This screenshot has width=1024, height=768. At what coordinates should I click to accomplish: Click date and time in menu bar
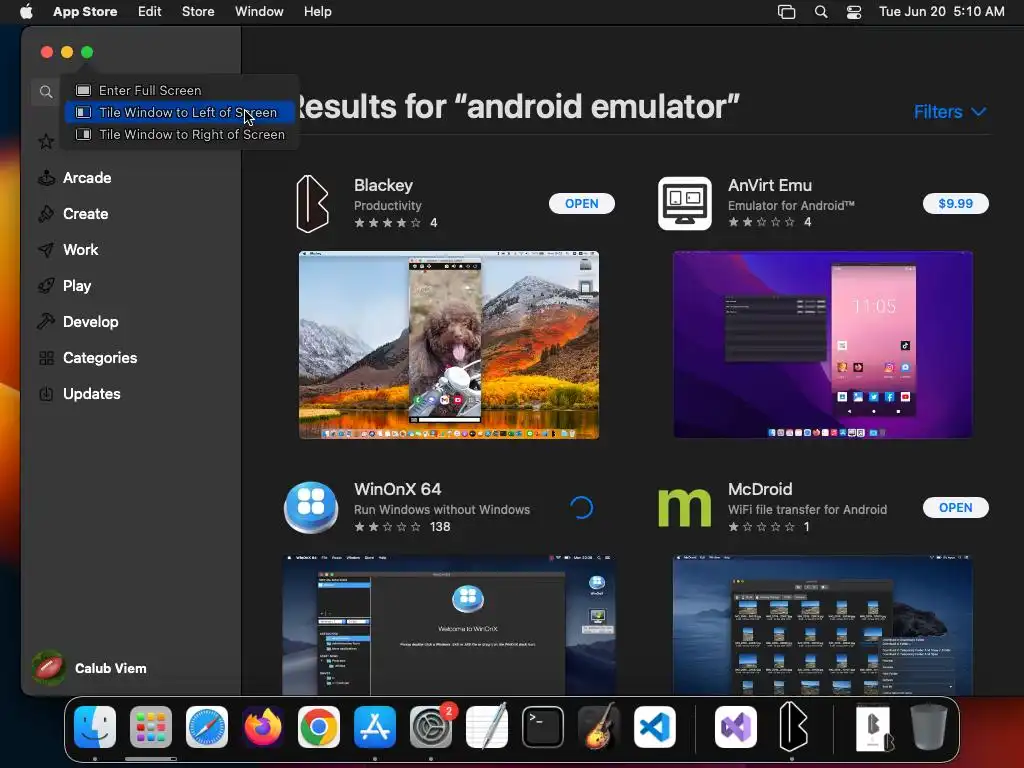click(x=942, y=12)
